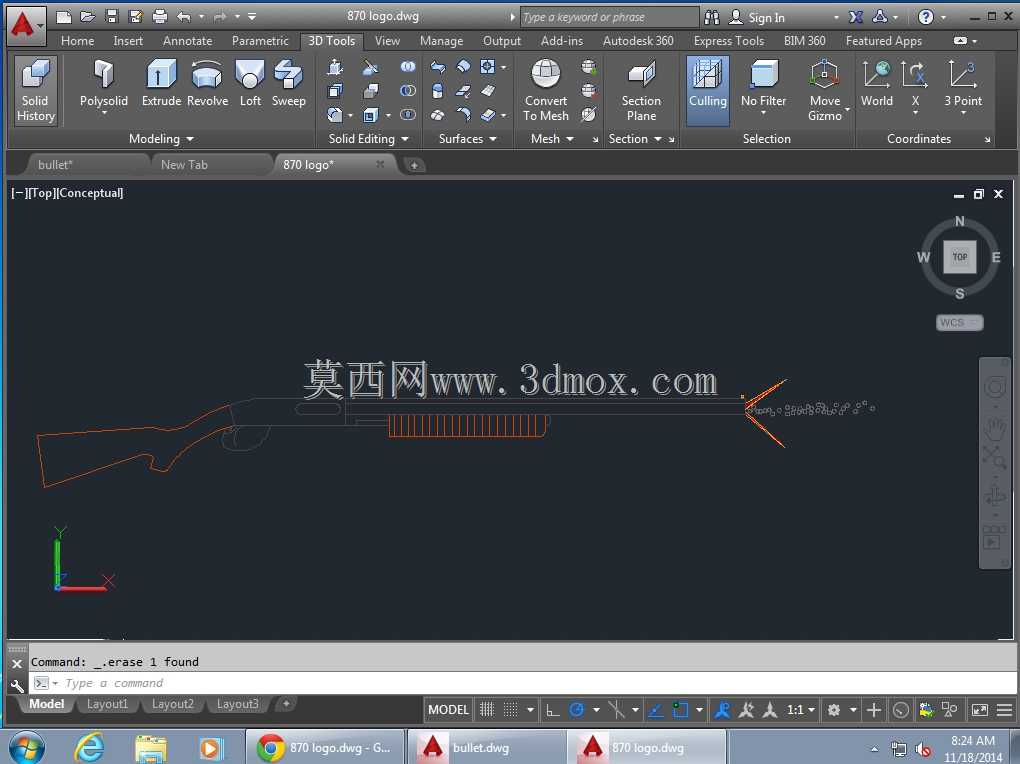The width and height of the screenshot is (1020, 764).
Task: Open the WCS dropdown under ViewCube
Action: (960, 323)
